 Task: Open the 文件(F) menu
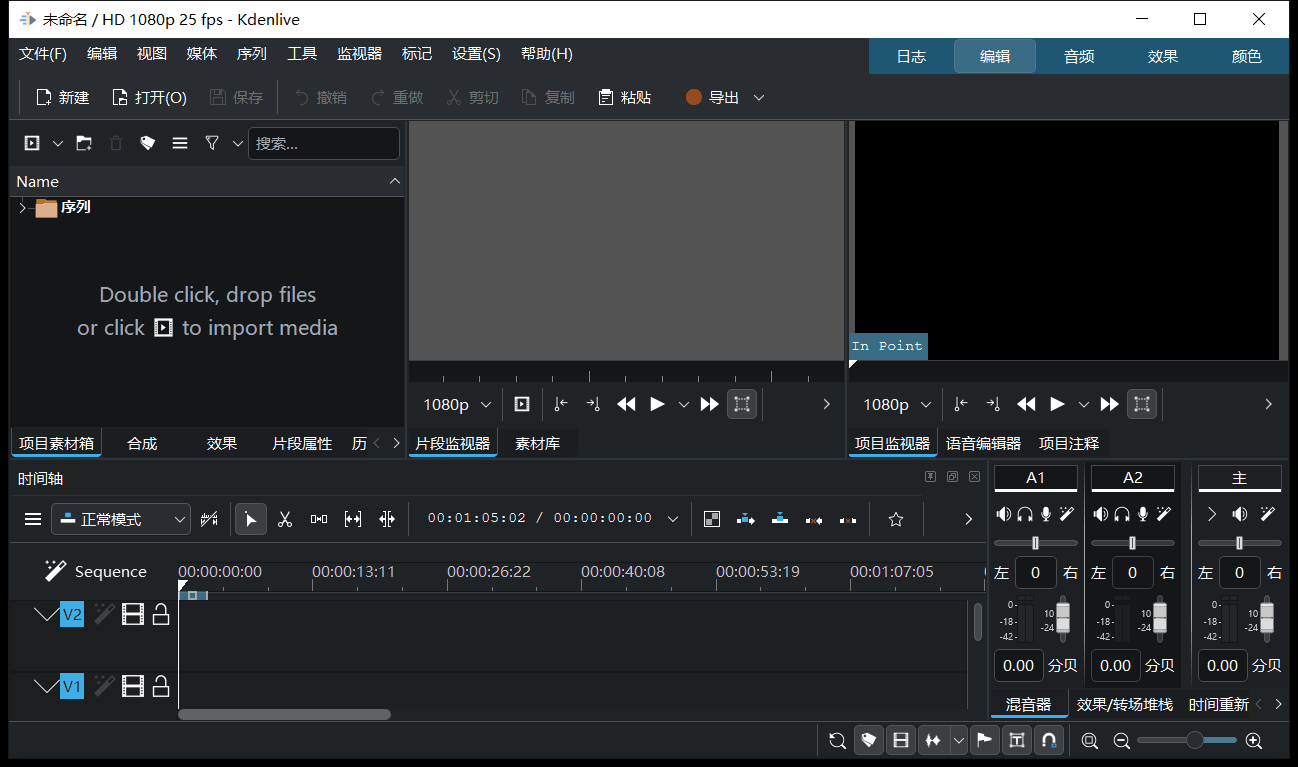tap(43, 54)
